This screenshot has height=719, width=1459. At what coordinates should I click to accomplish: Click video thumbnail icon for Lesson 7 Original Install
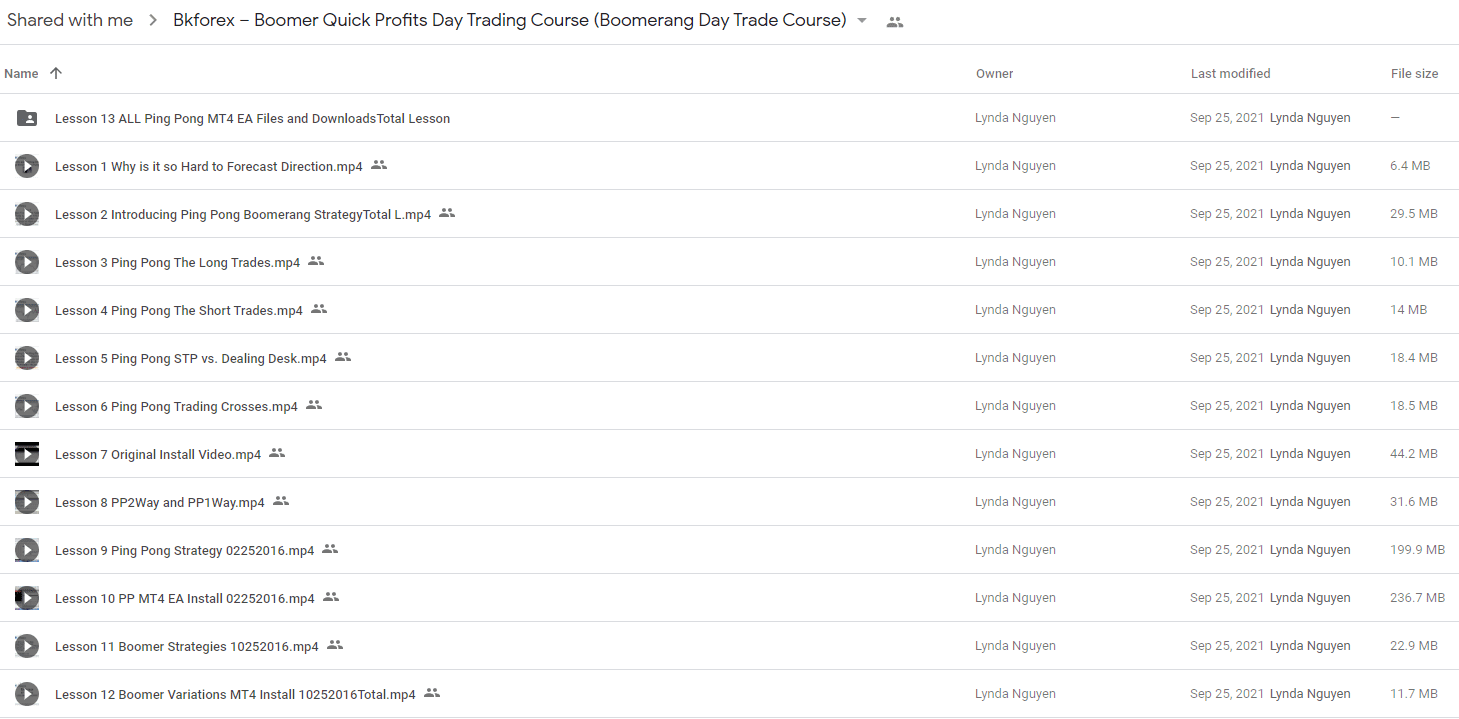pyautogui.click(x=27, y=454)
